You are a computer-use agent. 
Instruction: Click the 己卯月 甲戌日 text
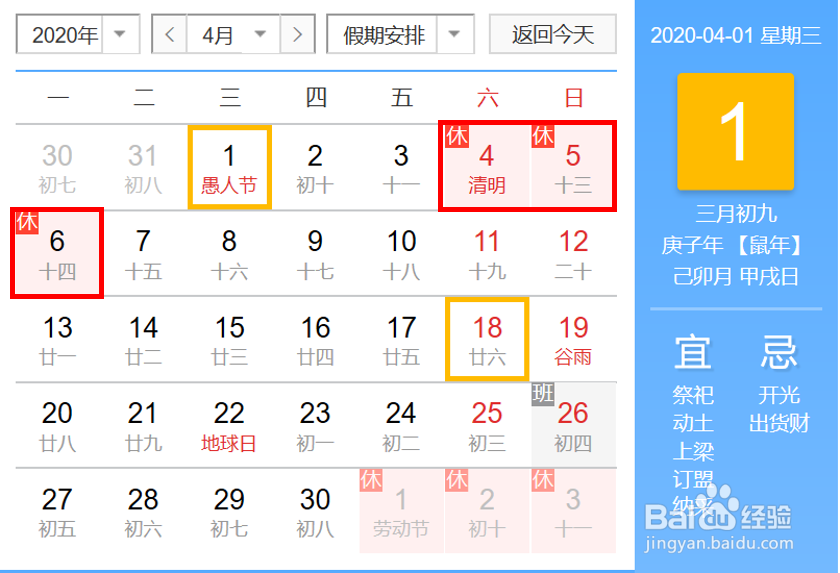736,277
